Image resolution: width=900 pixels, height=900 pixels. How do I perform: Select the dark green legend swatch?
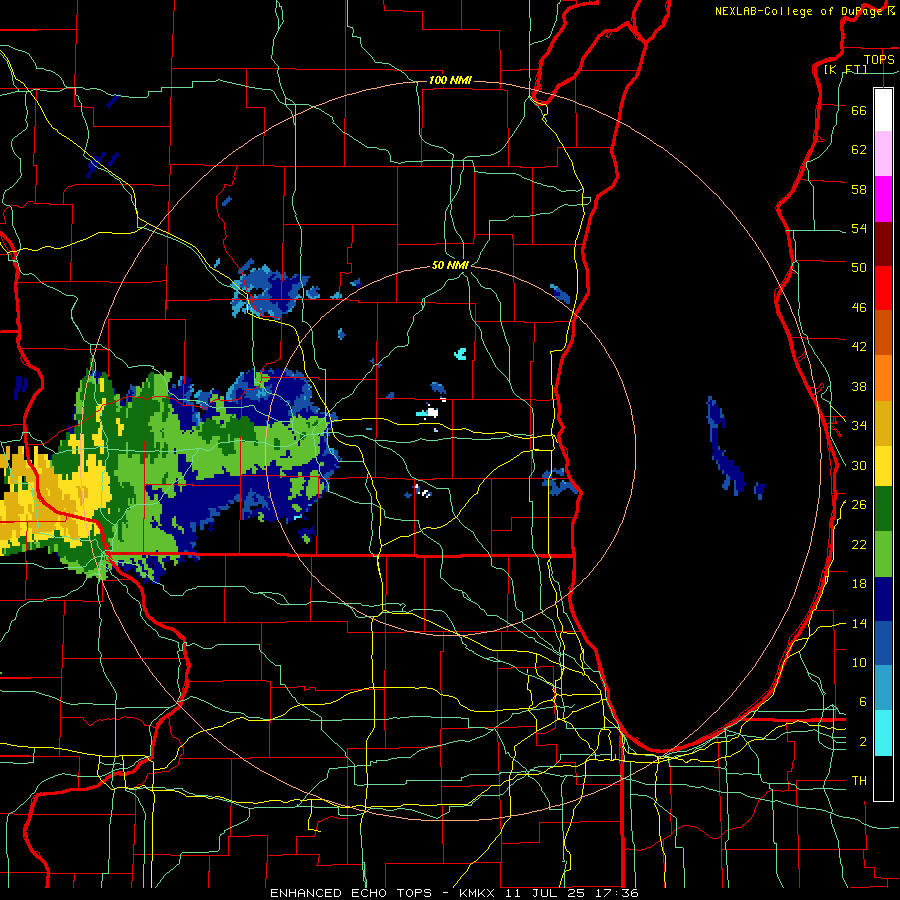coord(883,509)
